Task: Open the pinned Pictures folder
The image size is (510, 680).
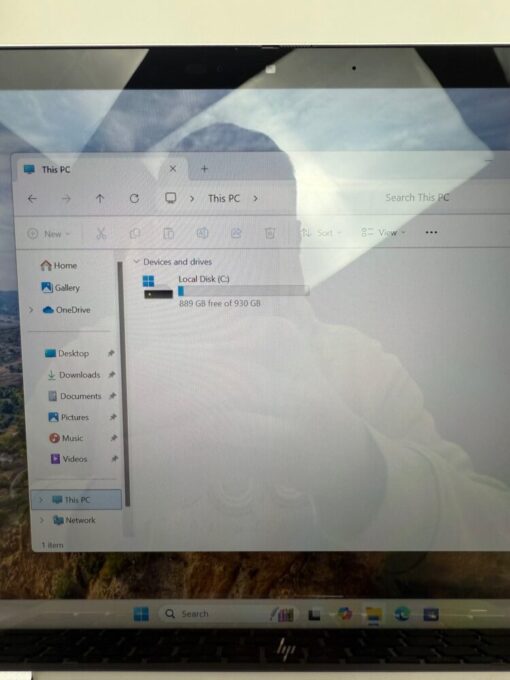Action: [x=69, y=417]
